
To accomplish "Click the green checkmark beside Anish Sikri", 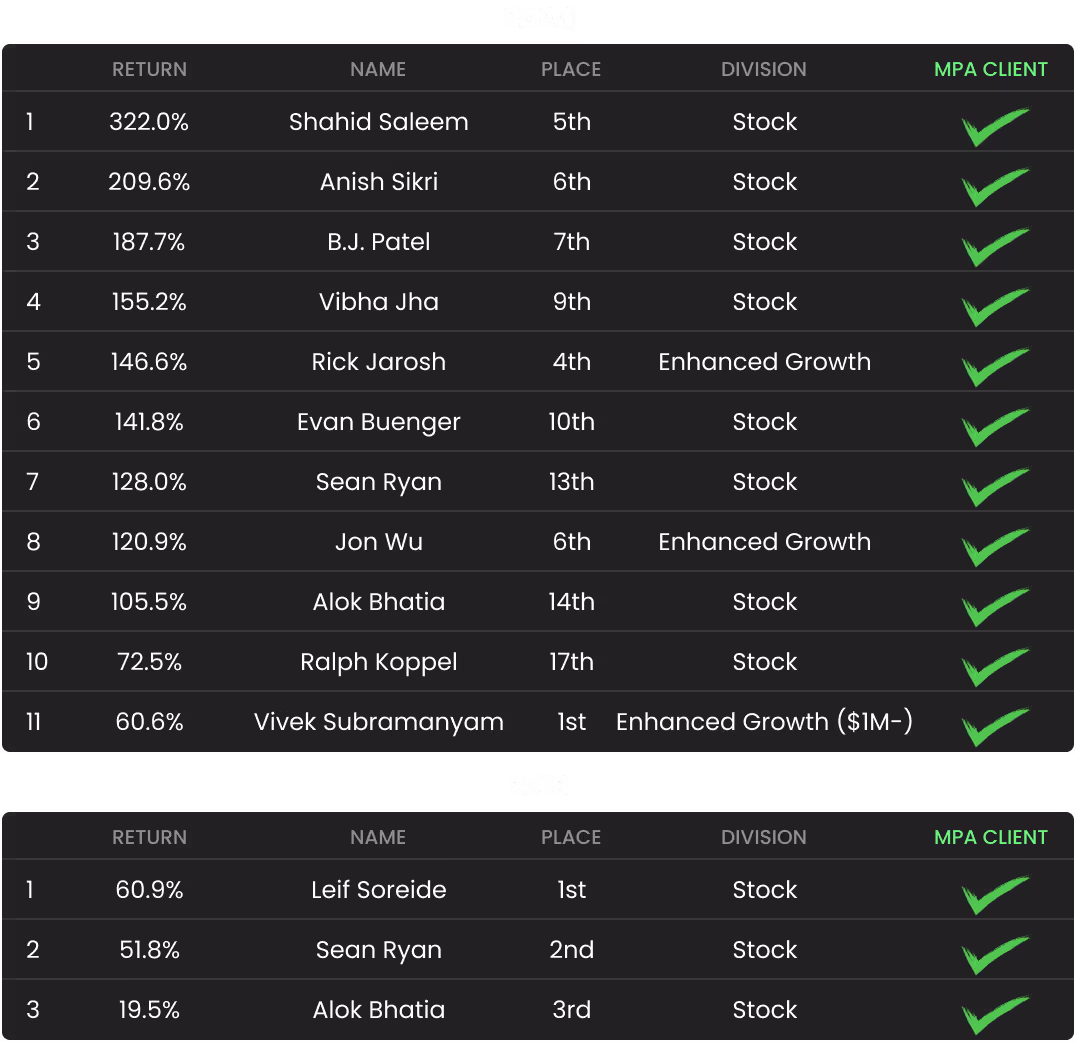I will click(x=993, y=187).
